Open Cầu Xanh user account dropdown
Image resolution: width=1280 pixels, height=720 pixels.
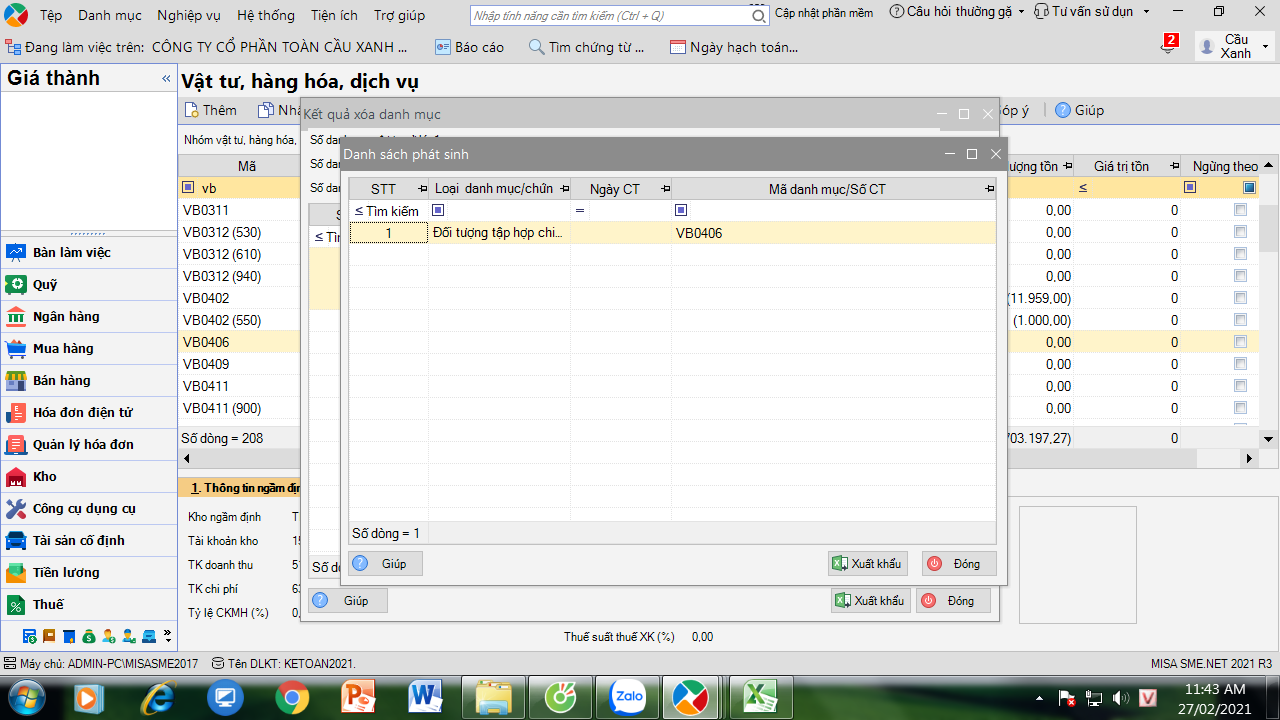click(x=1235, y=46)
